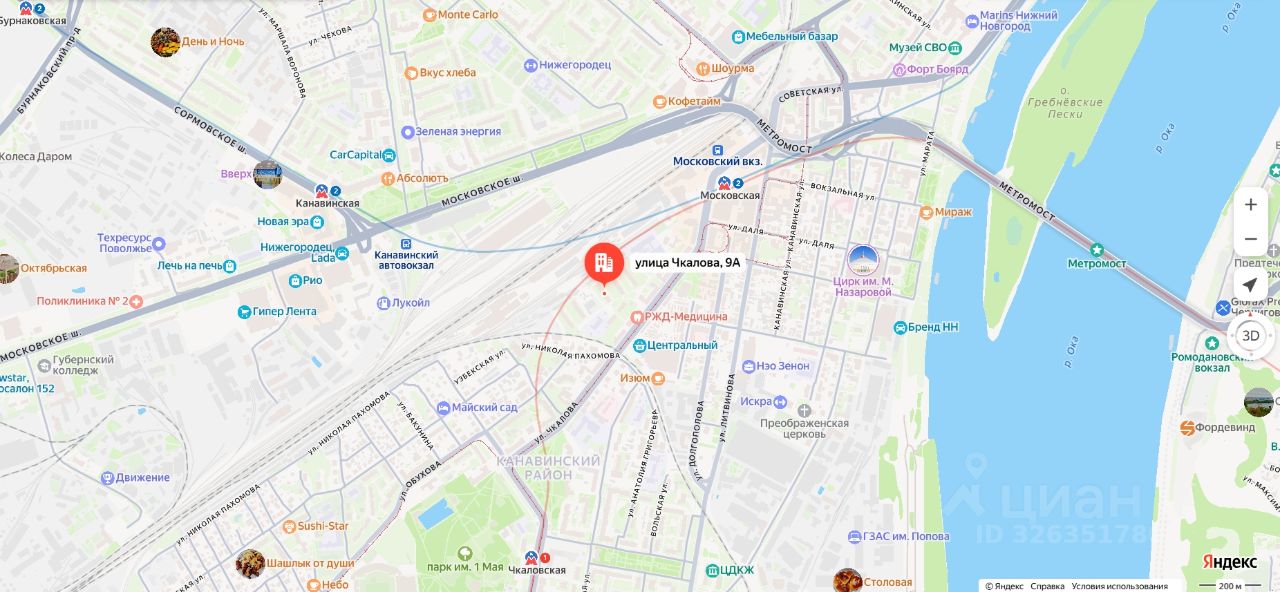Select the Московская metro station icon

coord(724,183)
